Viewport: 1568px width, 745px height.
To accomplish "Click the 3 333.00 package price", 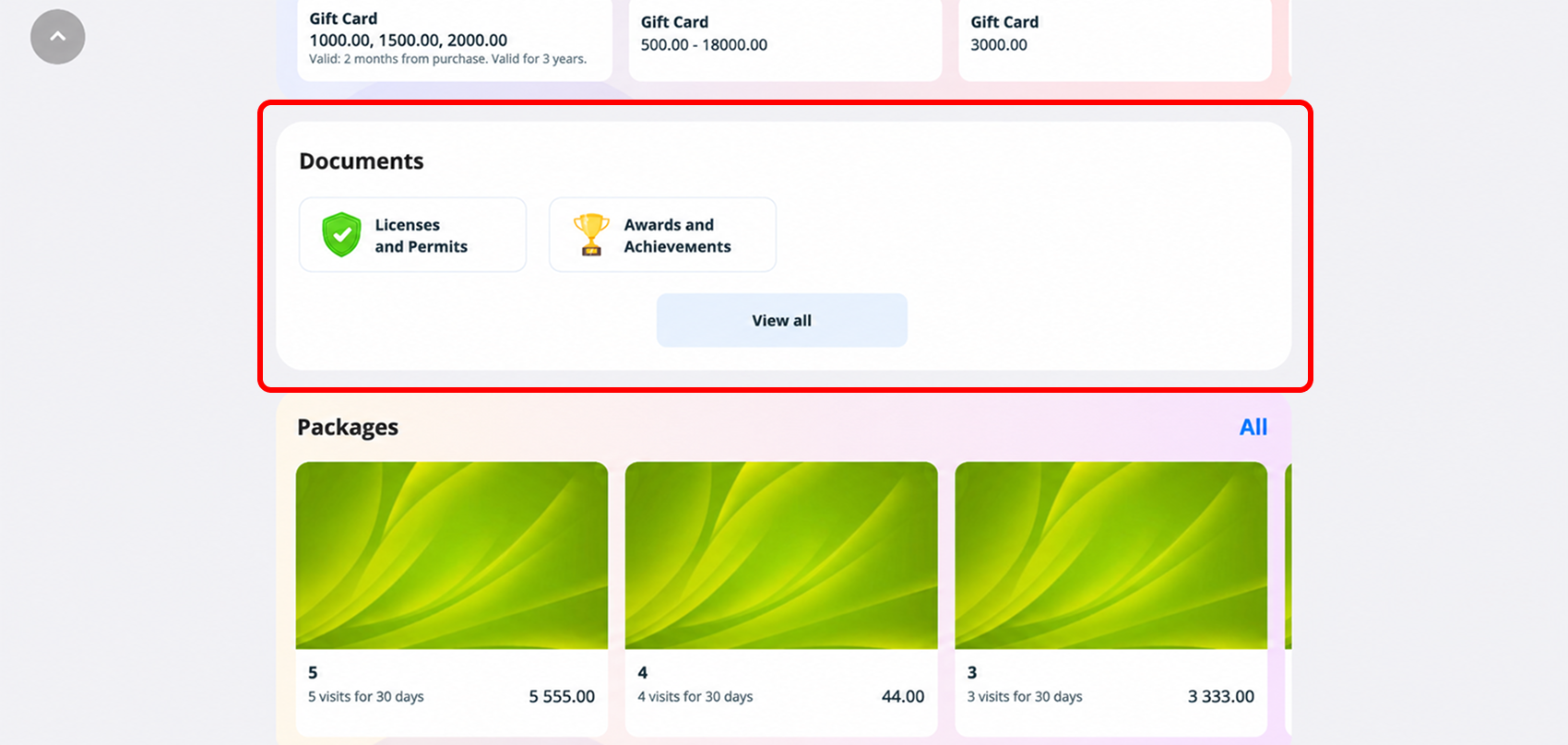I will [1221, 696].
